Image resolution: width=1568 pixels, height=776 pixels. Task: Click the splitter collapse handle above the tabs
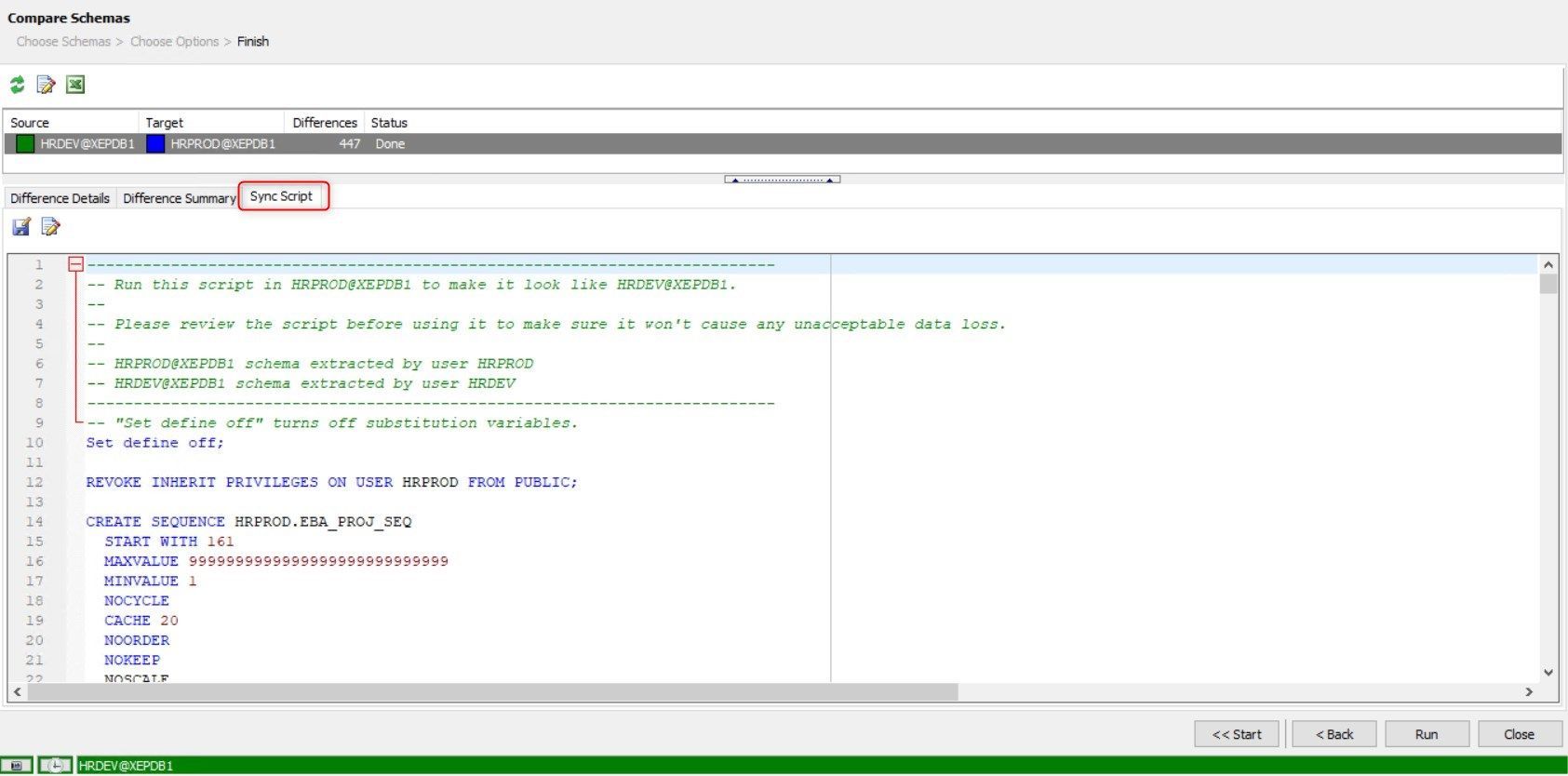[x=783, y=180]
